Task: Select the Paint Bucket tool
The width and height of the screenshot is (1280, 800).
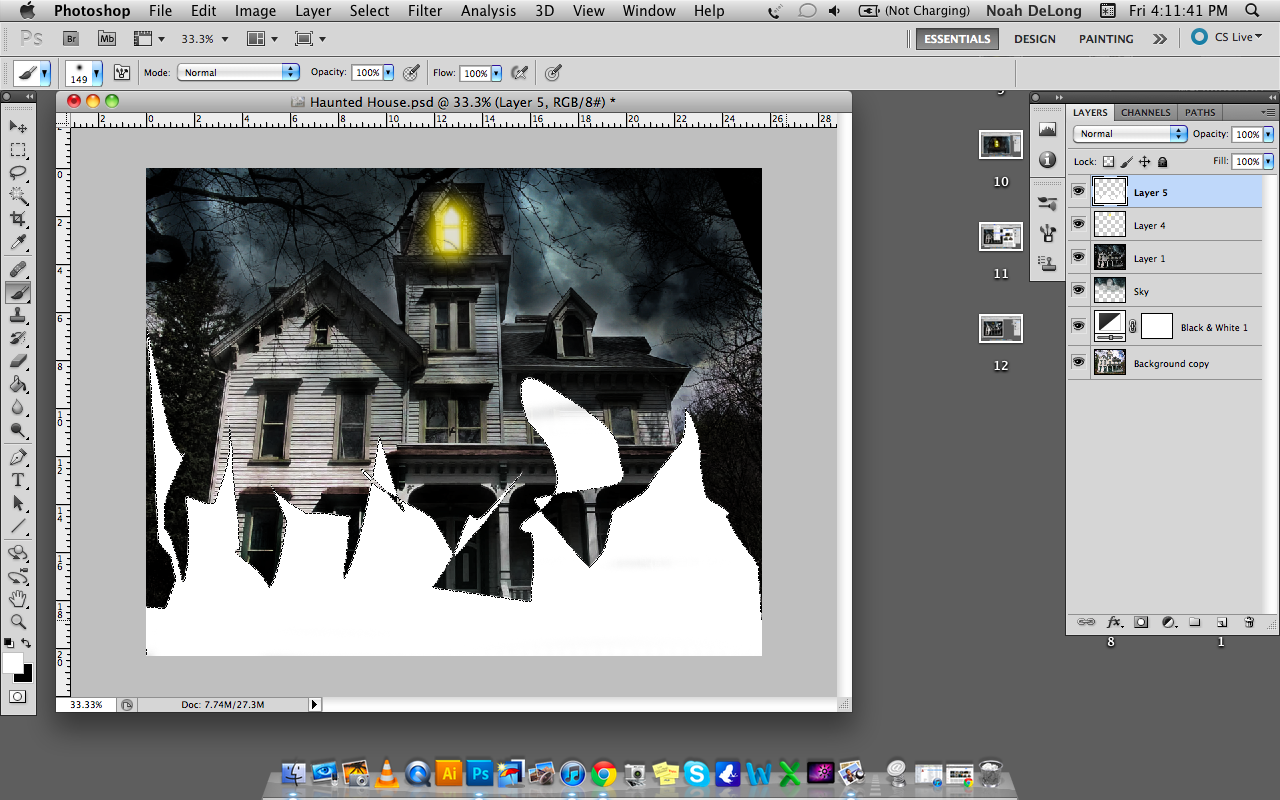Action: (x=18, y=384)
